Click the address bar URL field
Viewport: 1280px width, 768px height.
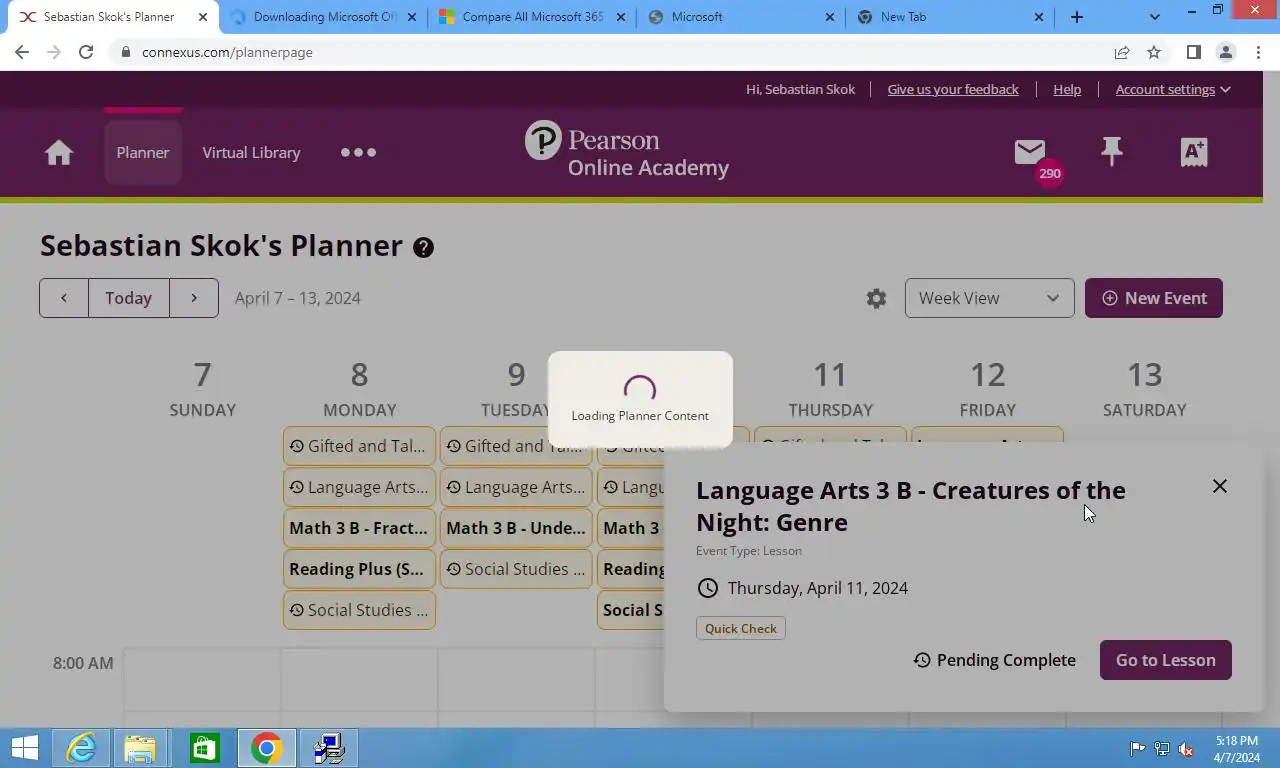[x=610, y=52]
